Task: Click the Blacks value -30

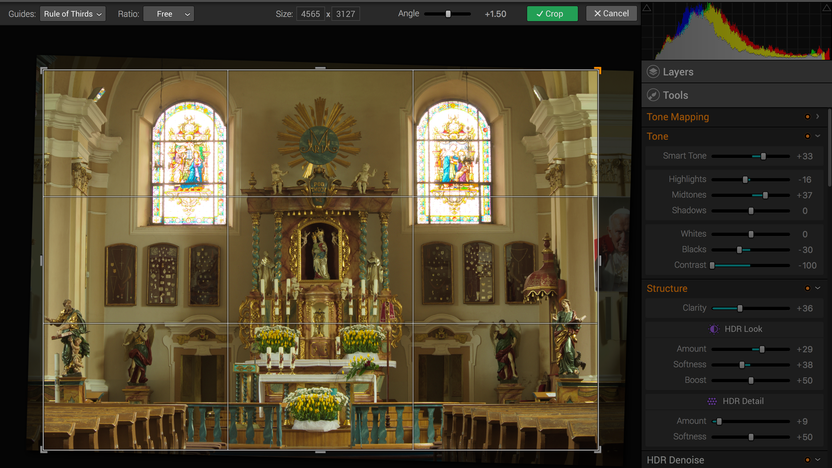Action: coord(805,249)
